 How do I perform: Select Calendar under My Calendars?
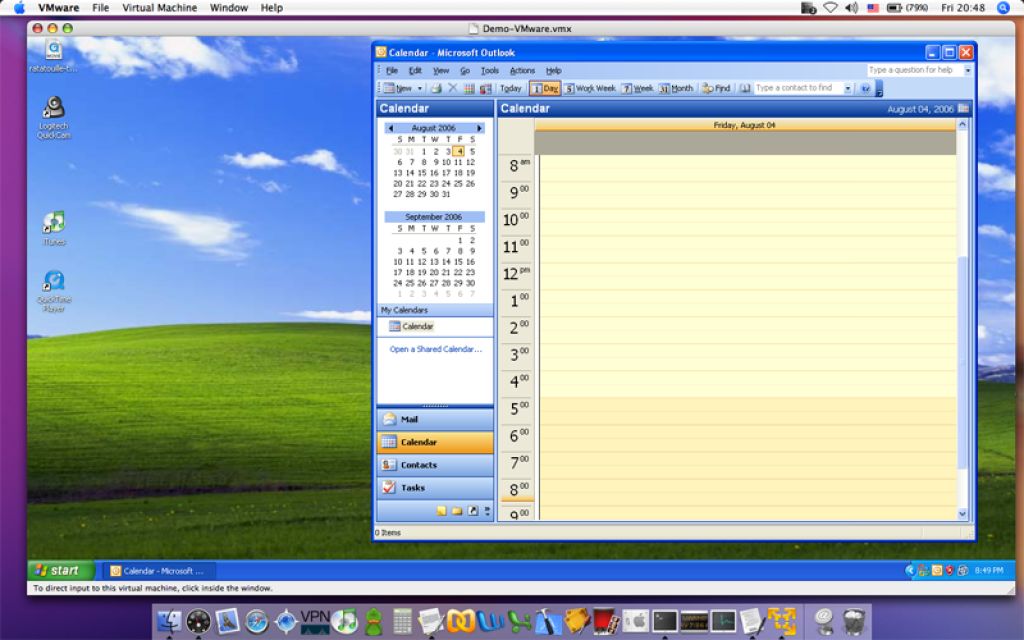coord(411,326)
